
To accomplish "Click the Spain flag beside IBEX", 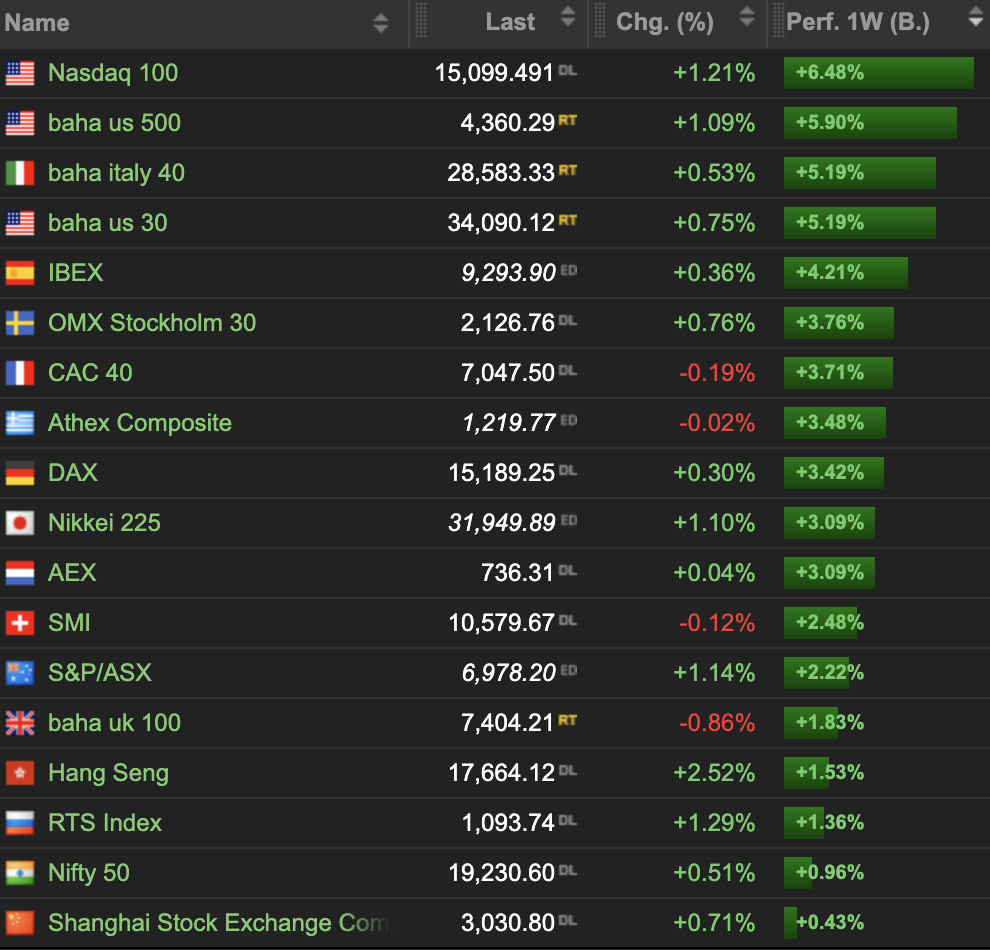I will 20,273.
